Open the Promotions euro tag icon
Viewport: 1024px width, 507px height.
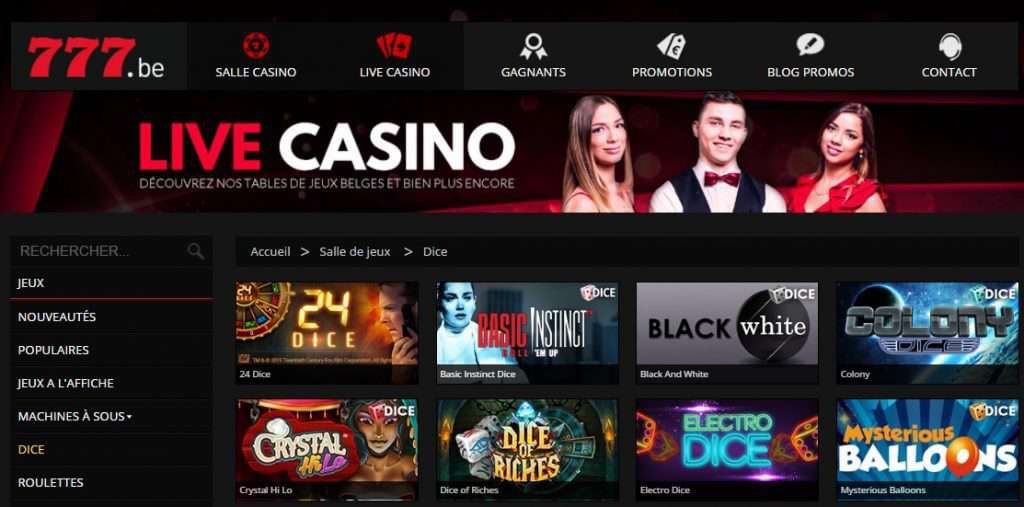coord(671,46)
